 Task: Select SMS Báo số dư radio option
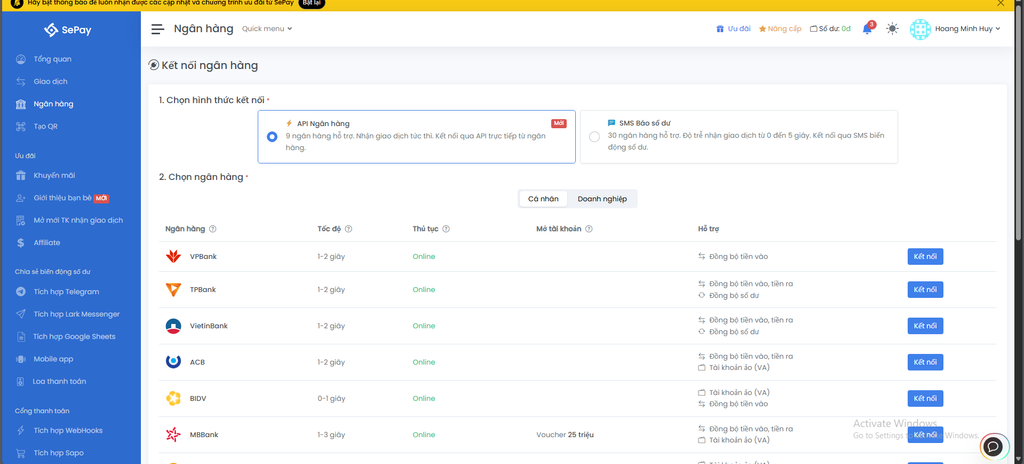tap(595, 136)
